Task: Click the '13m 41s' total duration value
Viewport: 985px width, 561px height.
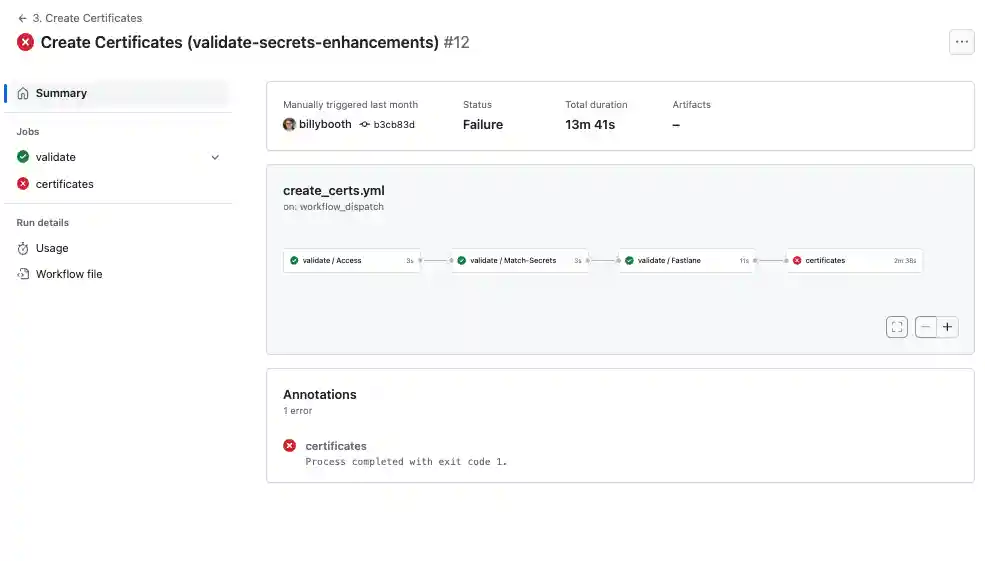Action: [x=590, y=124]
